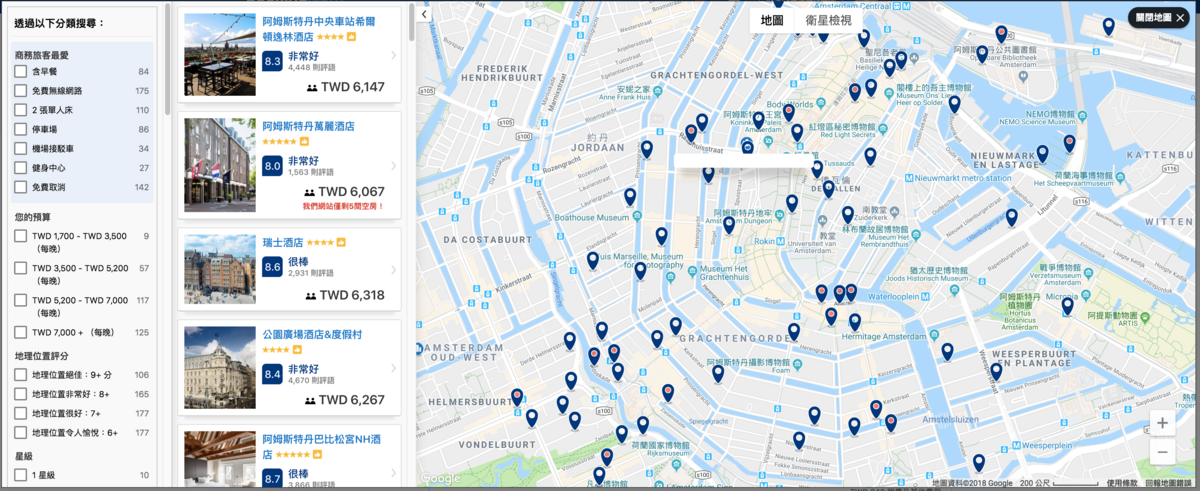Tick the 1 星級 star filter
Screen dimensions: 1200x491
point(20,475)
